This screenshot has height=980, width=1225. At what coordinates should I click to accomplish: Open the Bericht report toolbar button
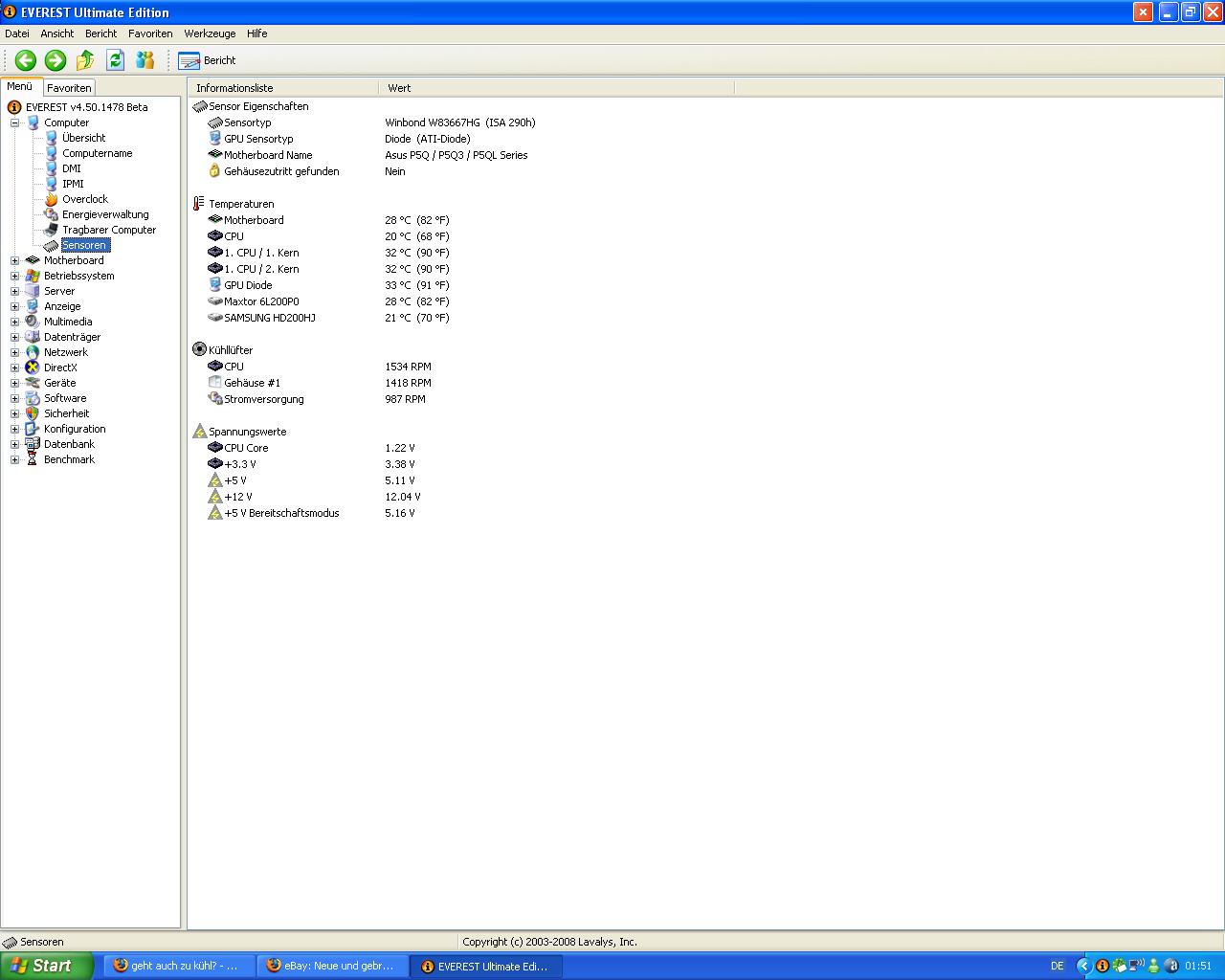pyautogui.click(x=207, y=60)
